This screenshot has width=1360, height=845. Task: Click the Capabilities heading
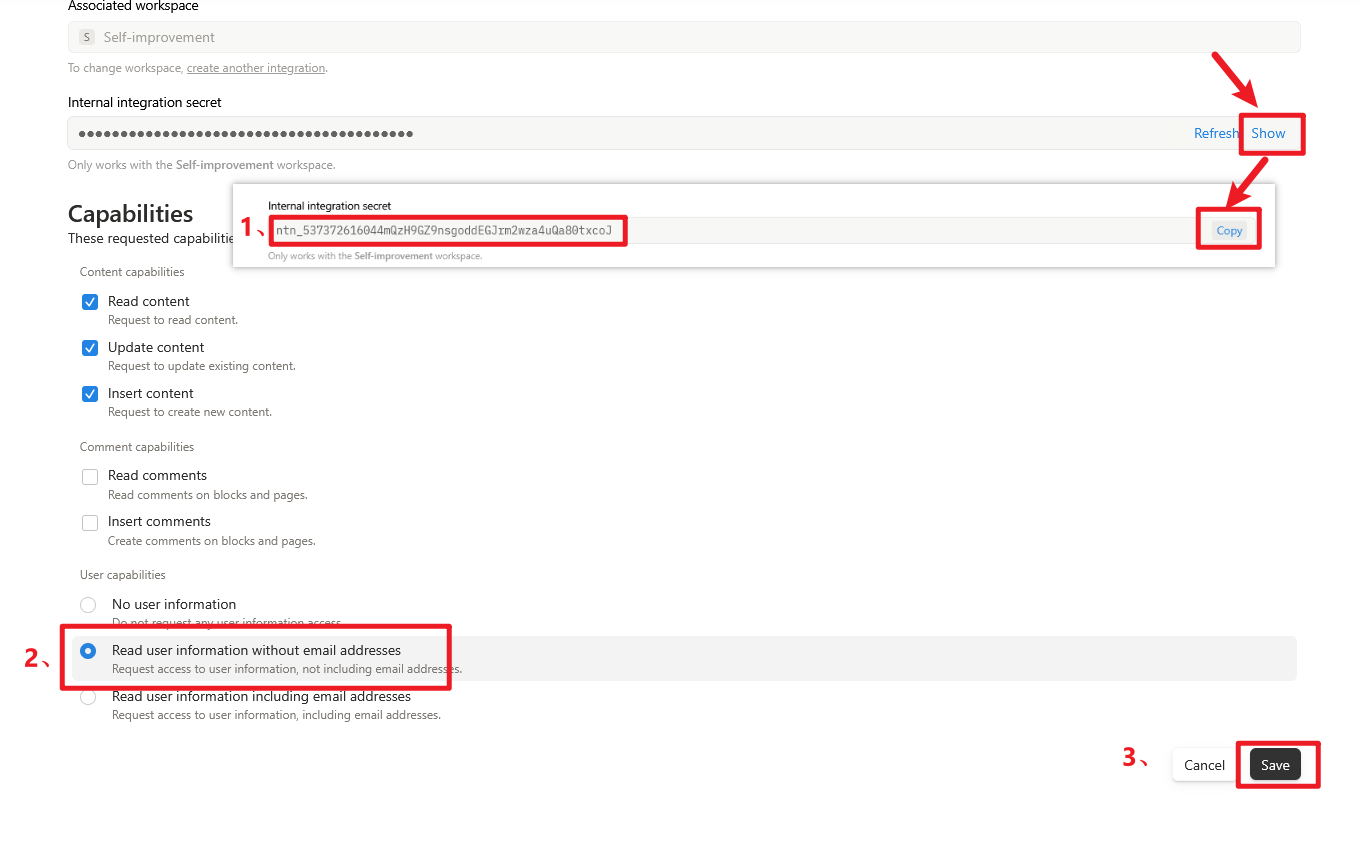(x=130, y=214)
